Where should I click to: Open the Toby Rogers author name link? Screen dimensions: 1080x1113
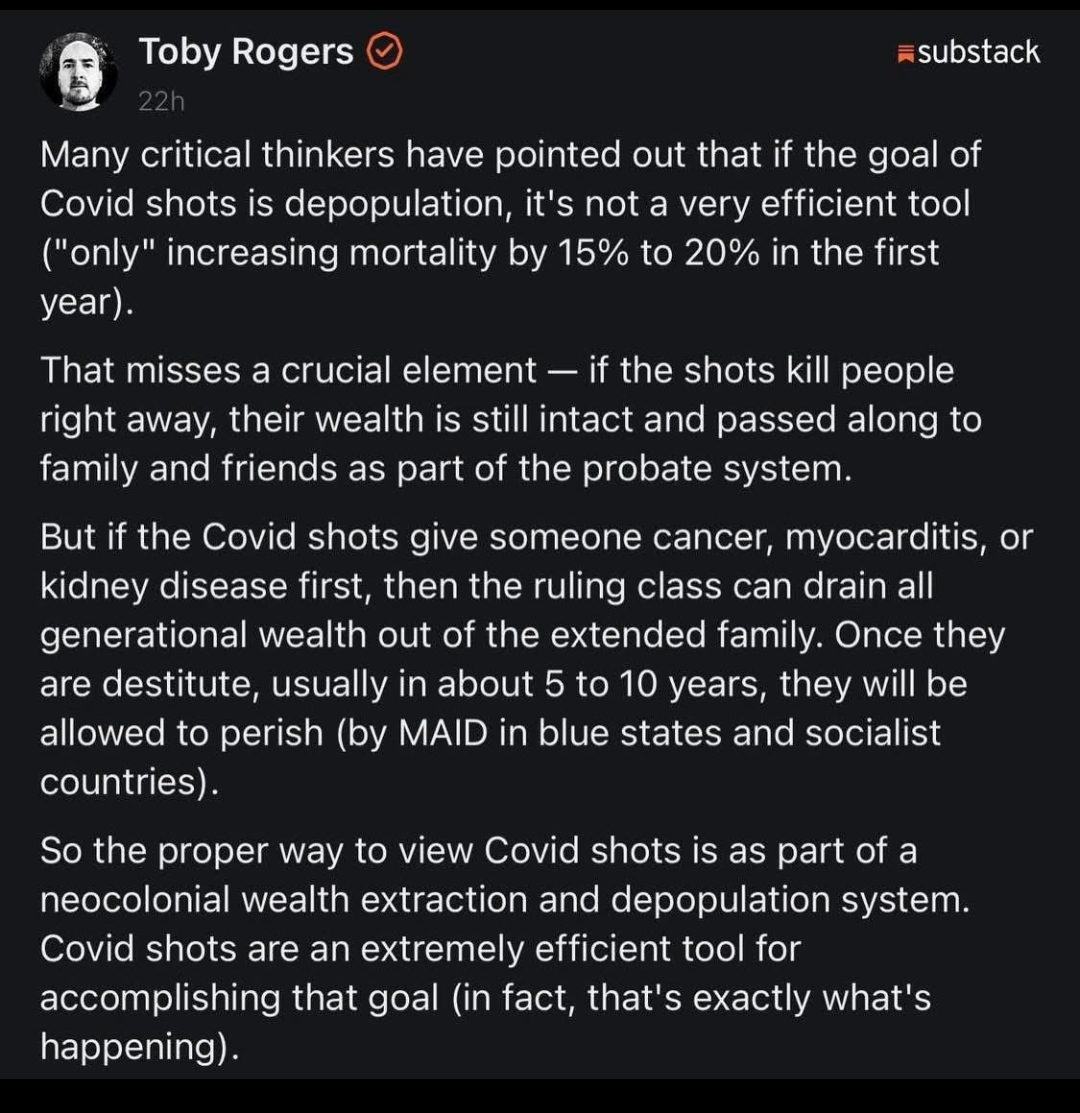click(246, 52)
